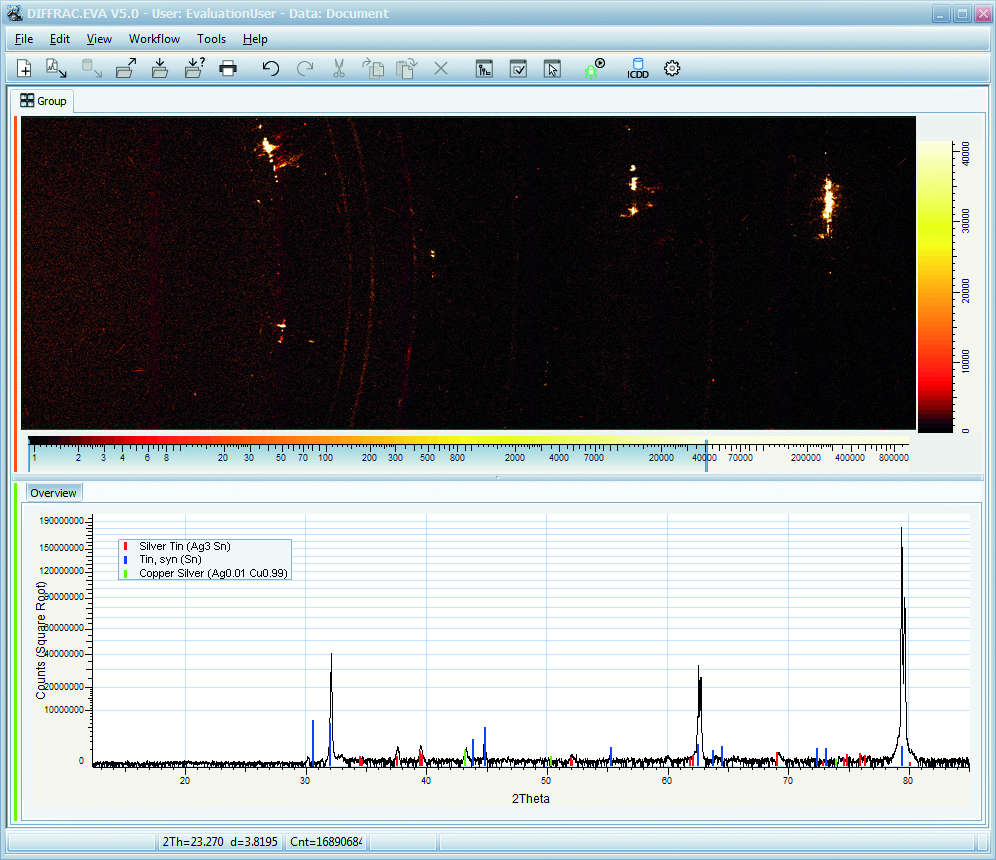Open the ICDD database icon
The height and width of the screenshot is (860, 996).
point(638,69)
